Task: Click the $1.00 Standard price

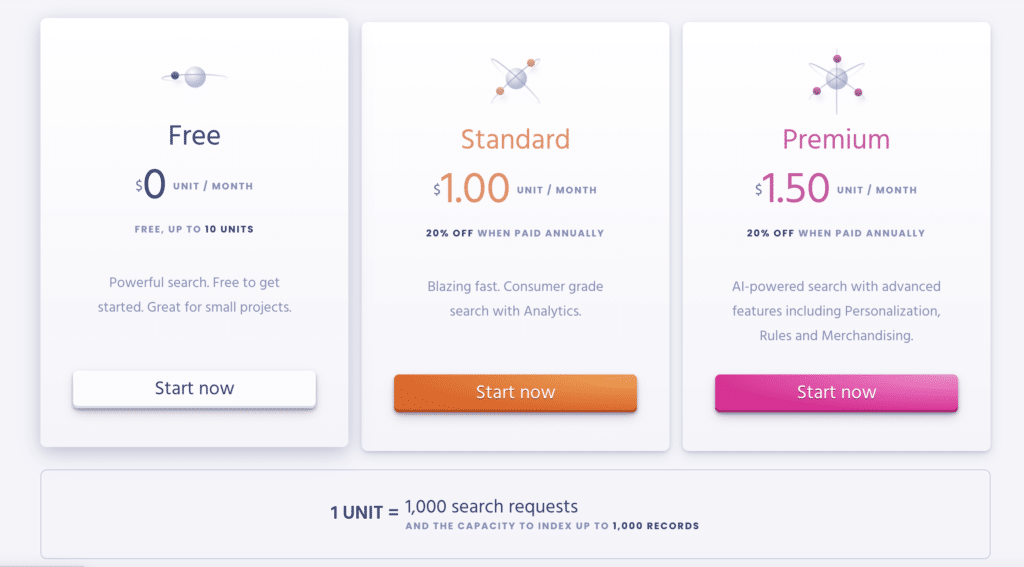Action: click(515, 189)
